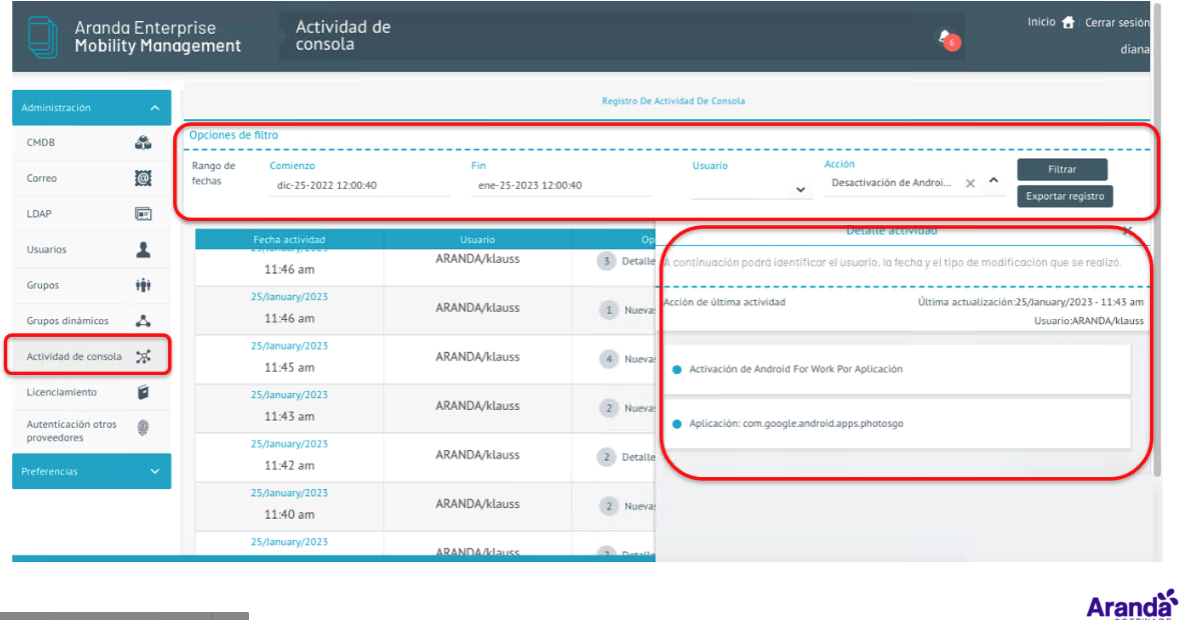The width and height of the screenshot is (1191, 620).
Task: Select Actividad de consola network icon
Action: coord(143,356)
